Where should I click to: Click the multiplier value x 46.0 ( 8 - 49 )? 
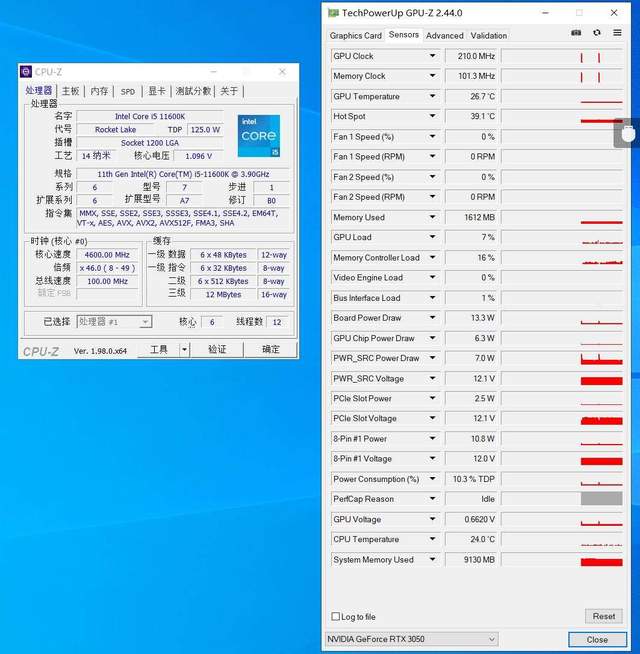coord(107,268)
